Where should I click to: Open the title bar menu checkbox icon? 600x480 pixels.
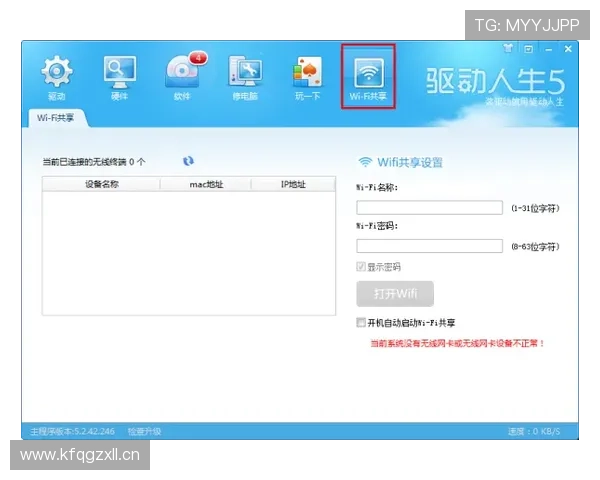click(x=528, y=49)
